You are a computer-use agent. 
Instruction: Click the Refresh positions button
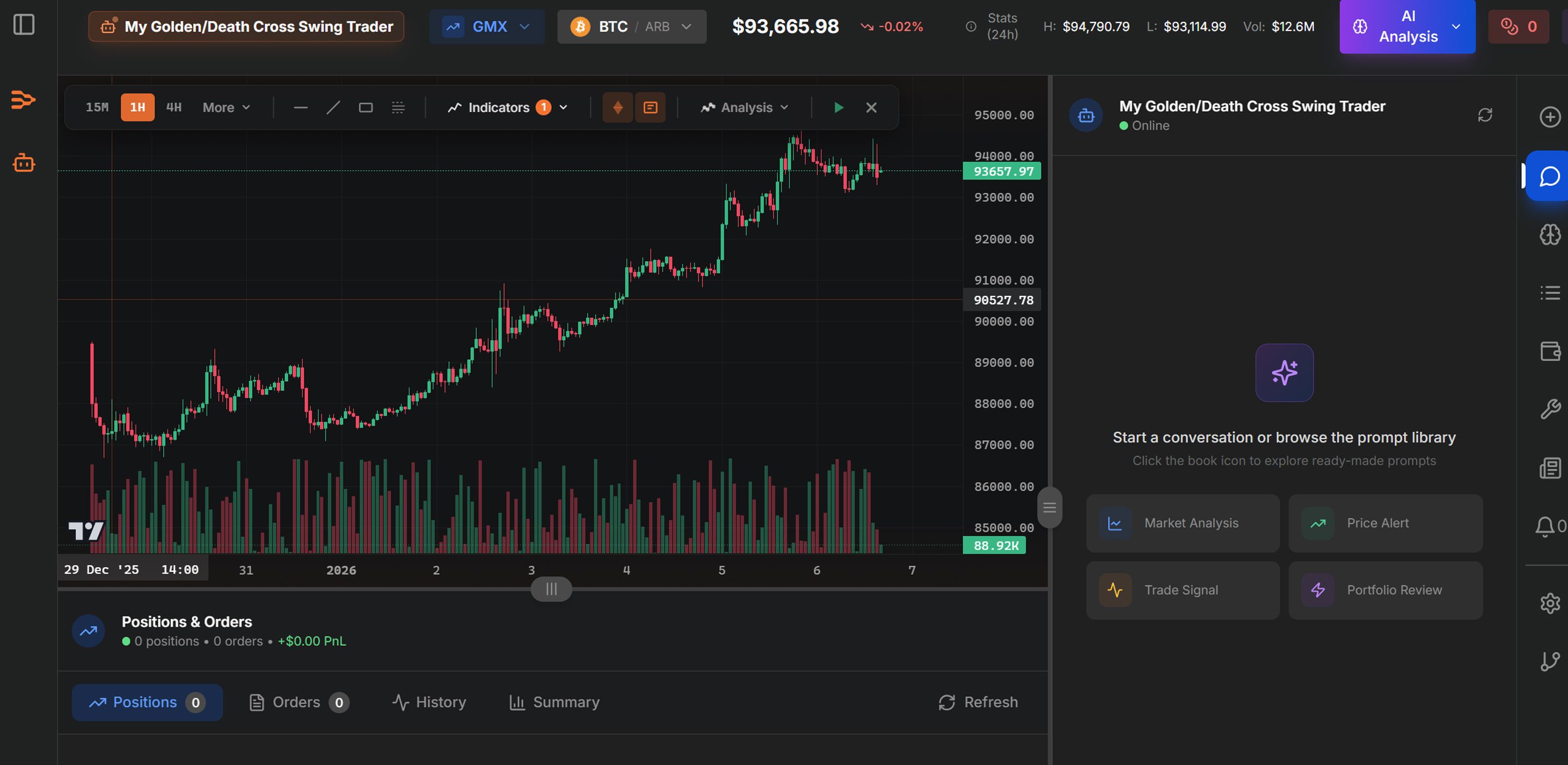point(978,702)
